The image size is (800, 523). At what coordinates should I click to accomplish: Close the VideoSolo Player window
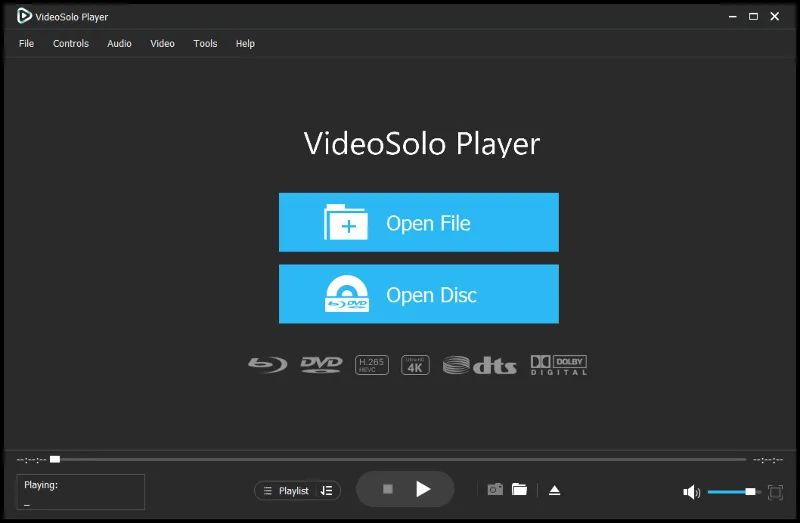click(774, 16)
